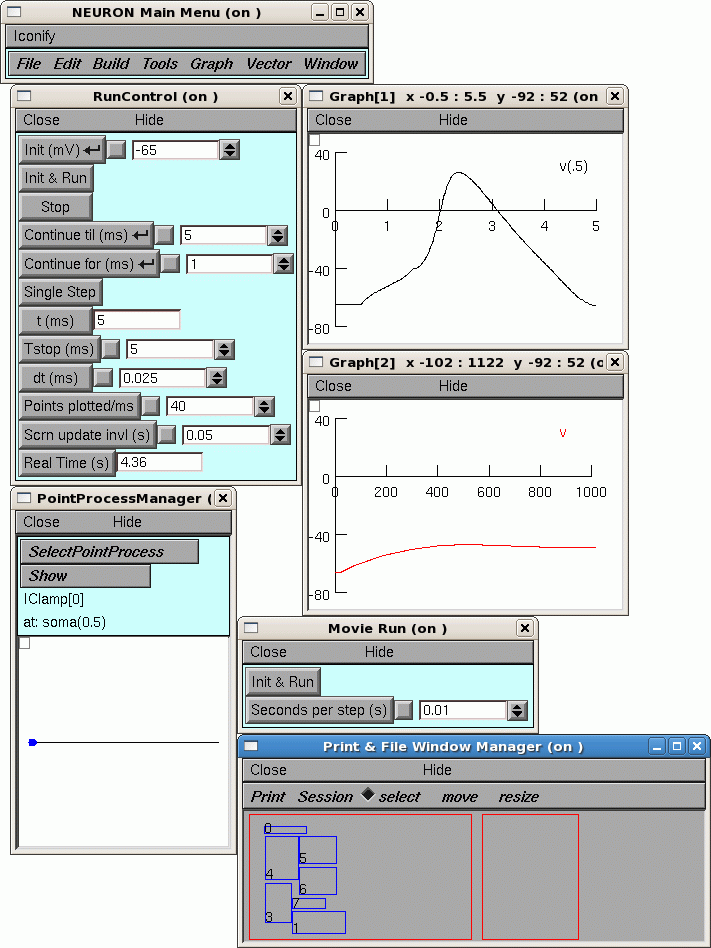Click the Stop button
Viewport: 711px width, 948px height.
(56, 207)
